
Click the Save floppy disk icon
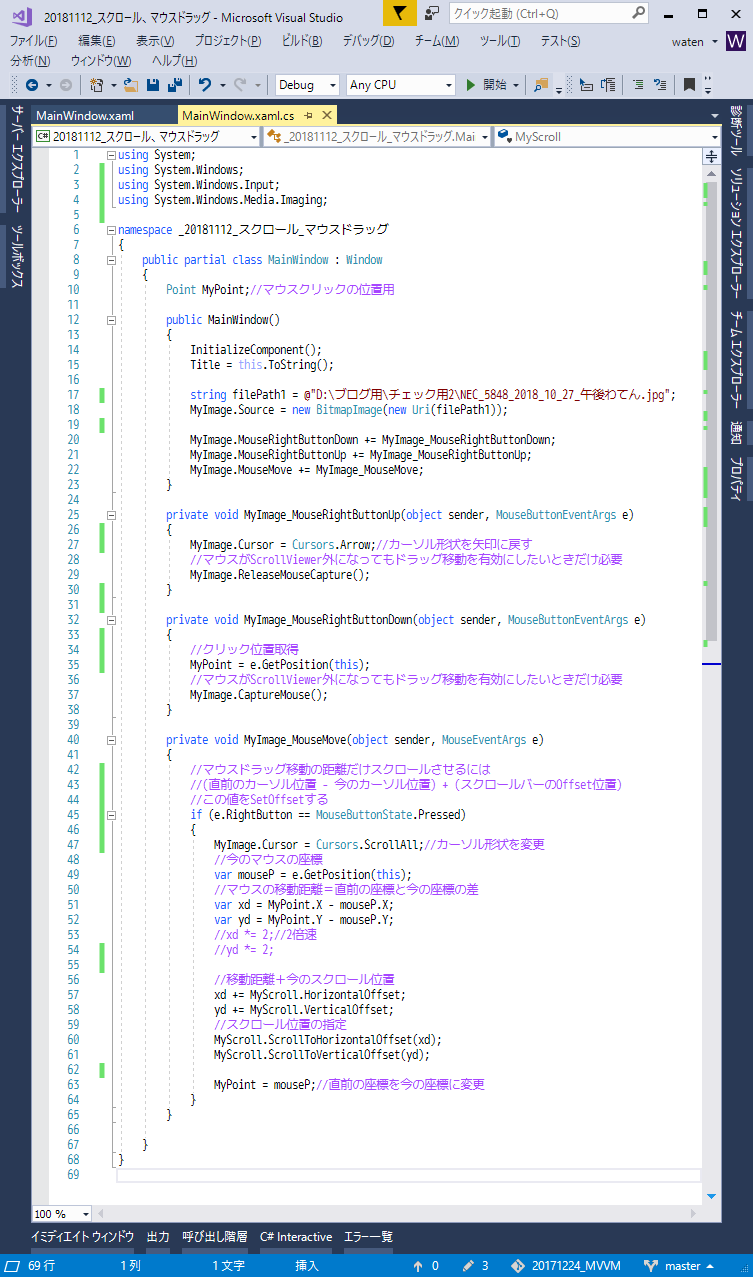[154, 85]
